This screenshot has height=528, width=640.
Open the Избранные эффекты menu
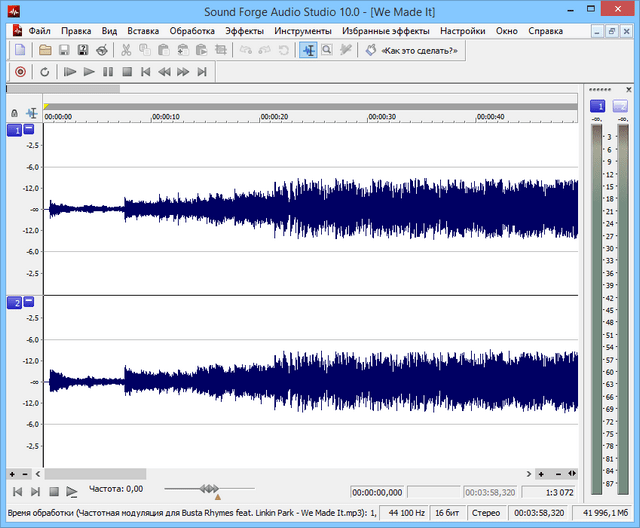coord(385,31)
